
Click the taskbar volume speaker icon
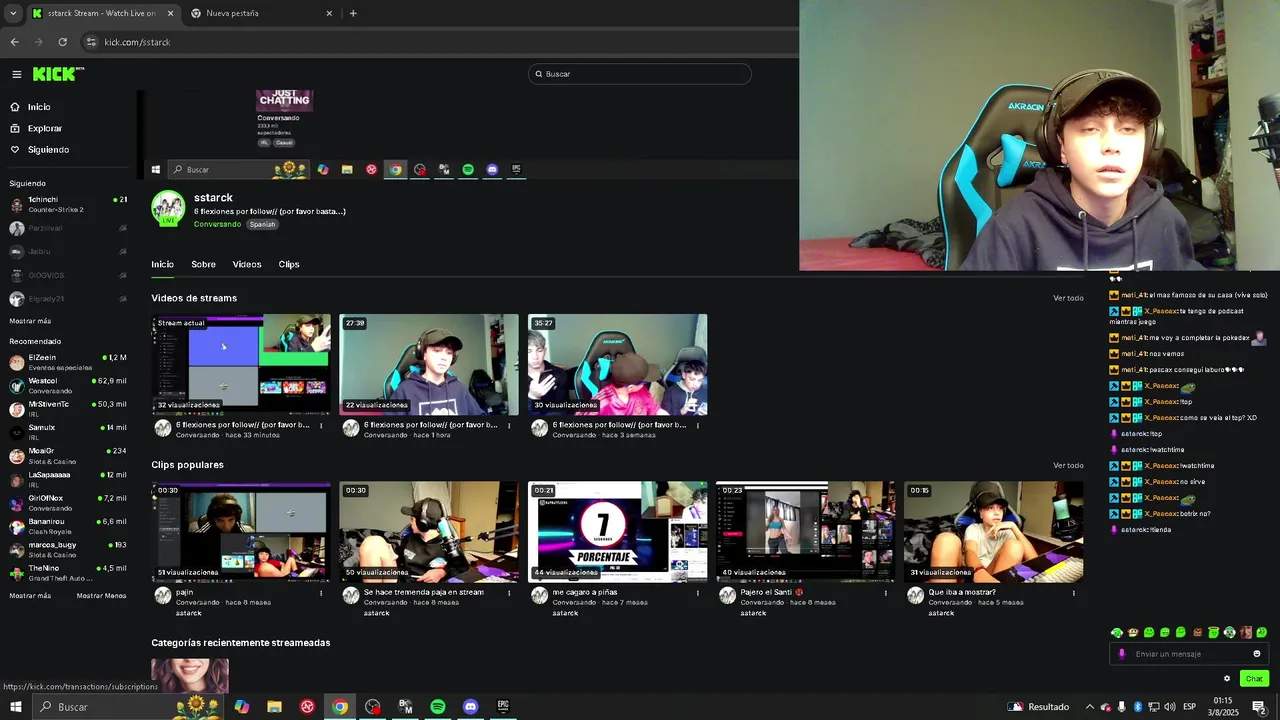click(x=1169, y=707)
